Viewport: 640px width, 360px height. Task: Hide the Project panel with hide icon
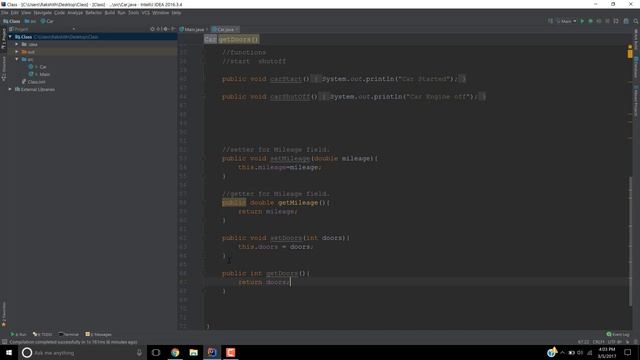[173, 29]
